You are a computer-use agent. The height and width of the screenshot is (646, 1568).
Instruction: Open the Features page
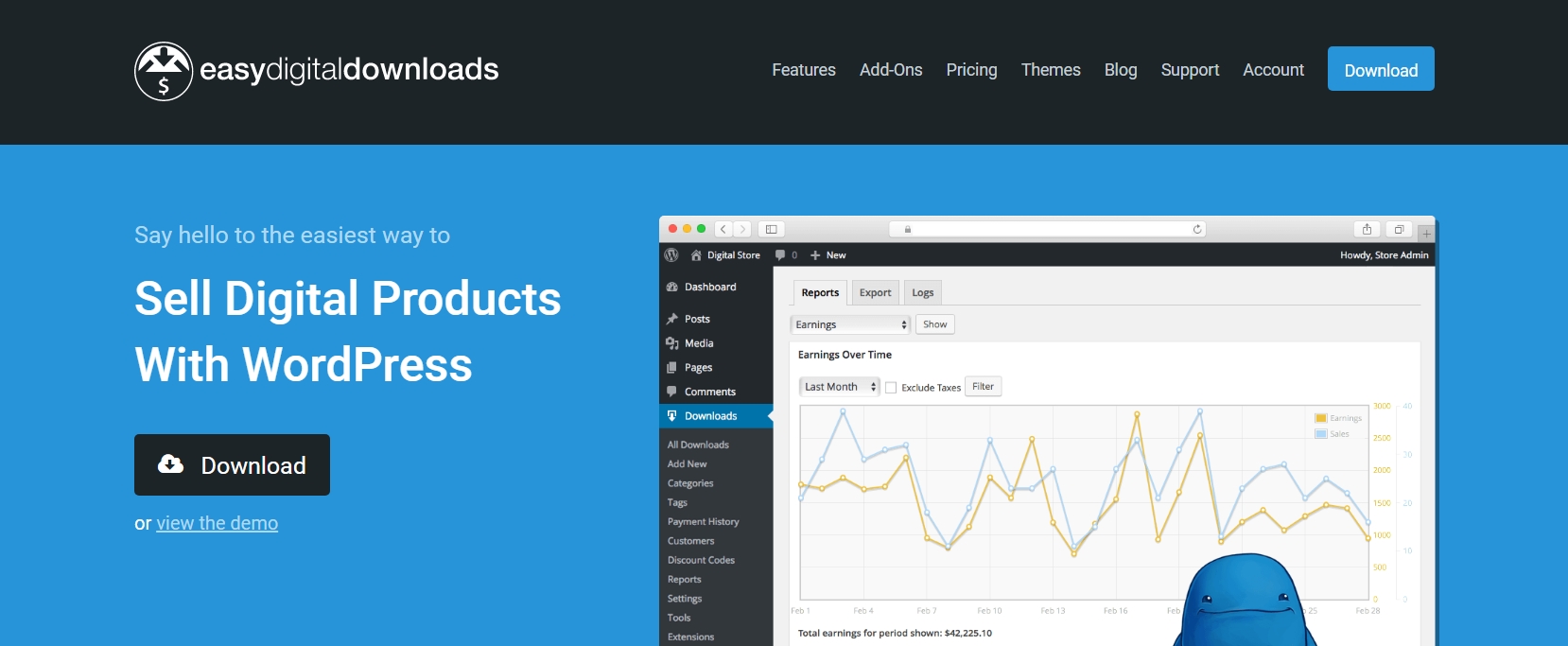coord(804,70)
